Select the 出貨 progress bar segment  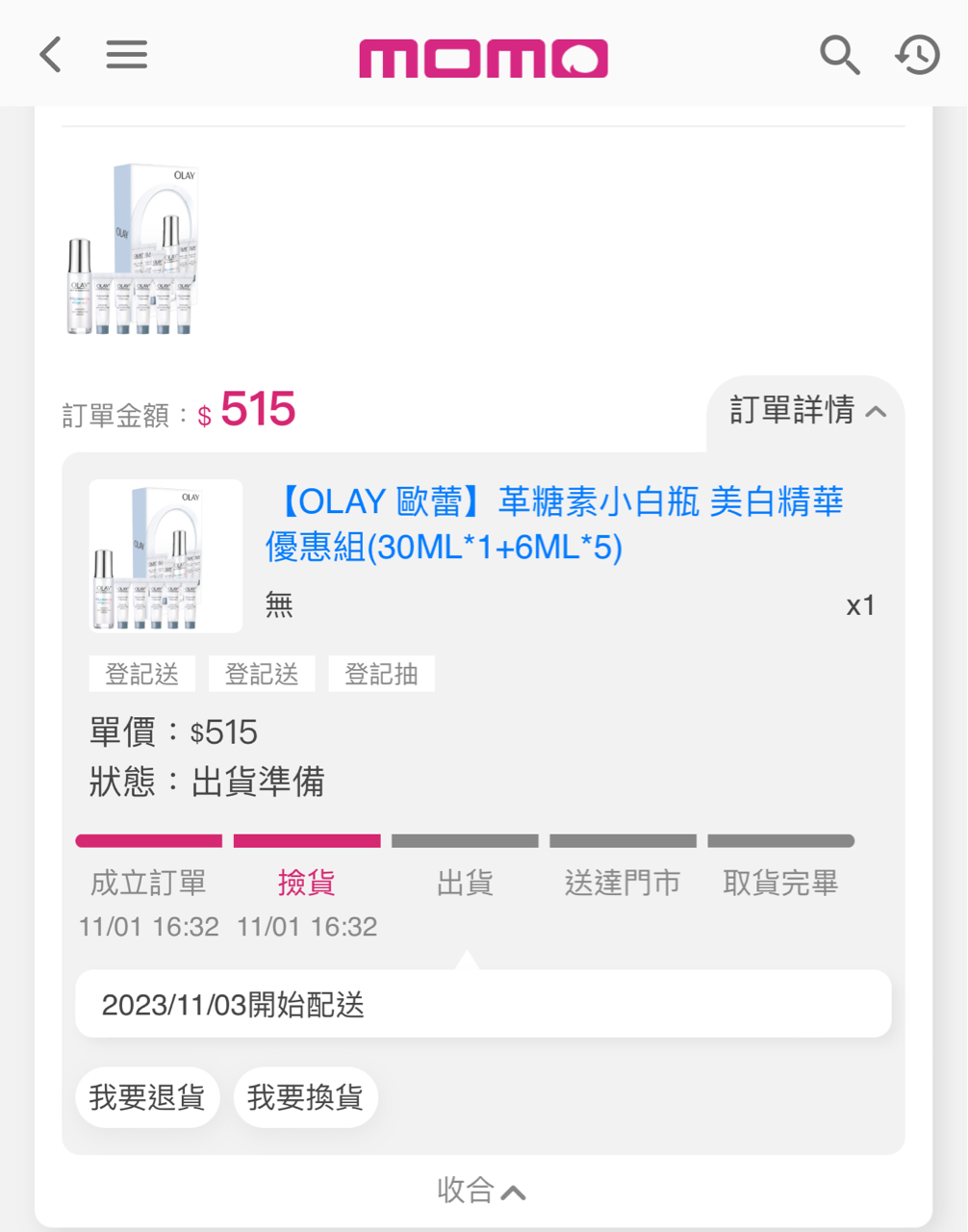(465, 841)
